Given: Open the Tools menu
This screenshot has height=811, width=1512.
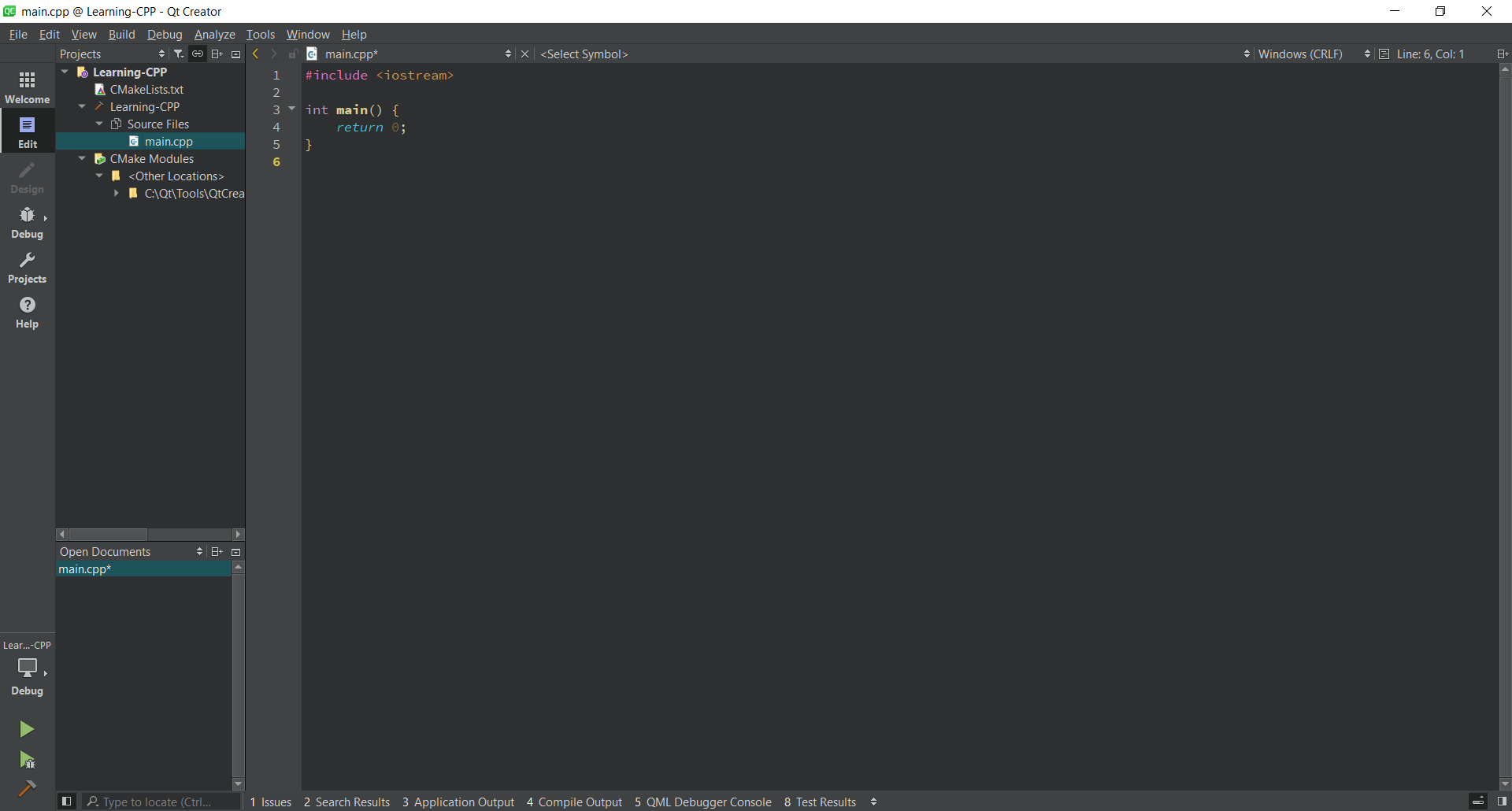Looking at the screenshot, I should click(261, 34).
